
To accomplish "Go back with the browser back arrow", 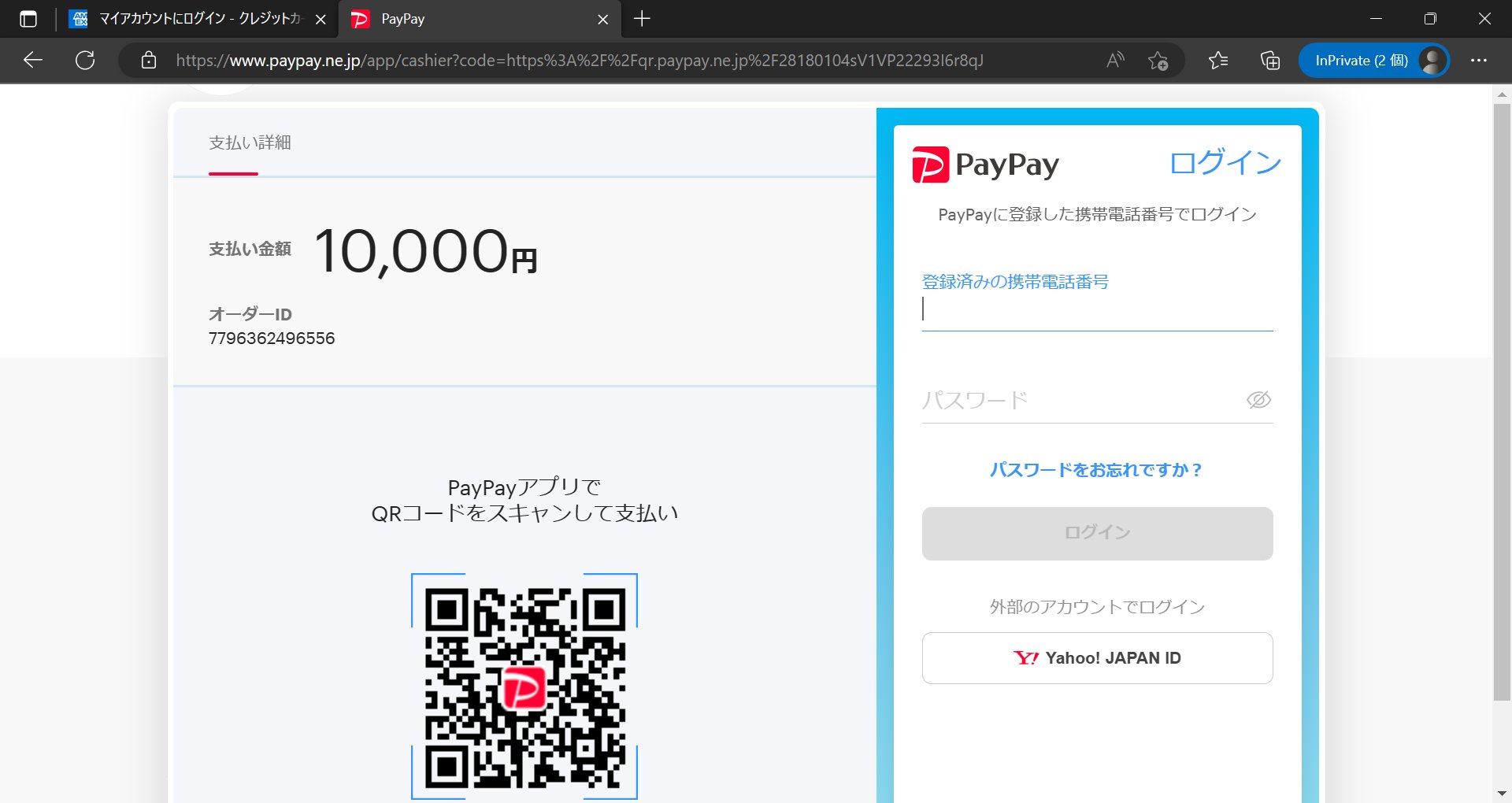I will point(33,61).
